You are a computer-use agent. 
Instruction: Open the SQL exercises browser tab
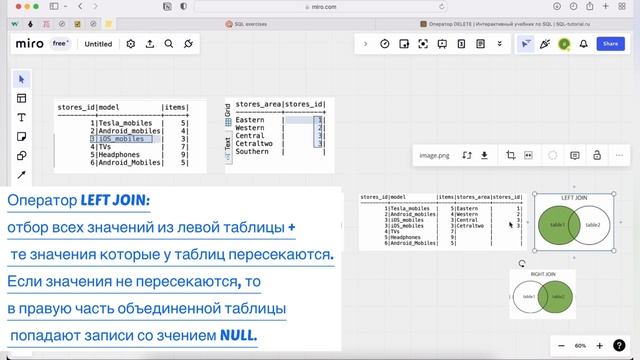click(246, 24)
